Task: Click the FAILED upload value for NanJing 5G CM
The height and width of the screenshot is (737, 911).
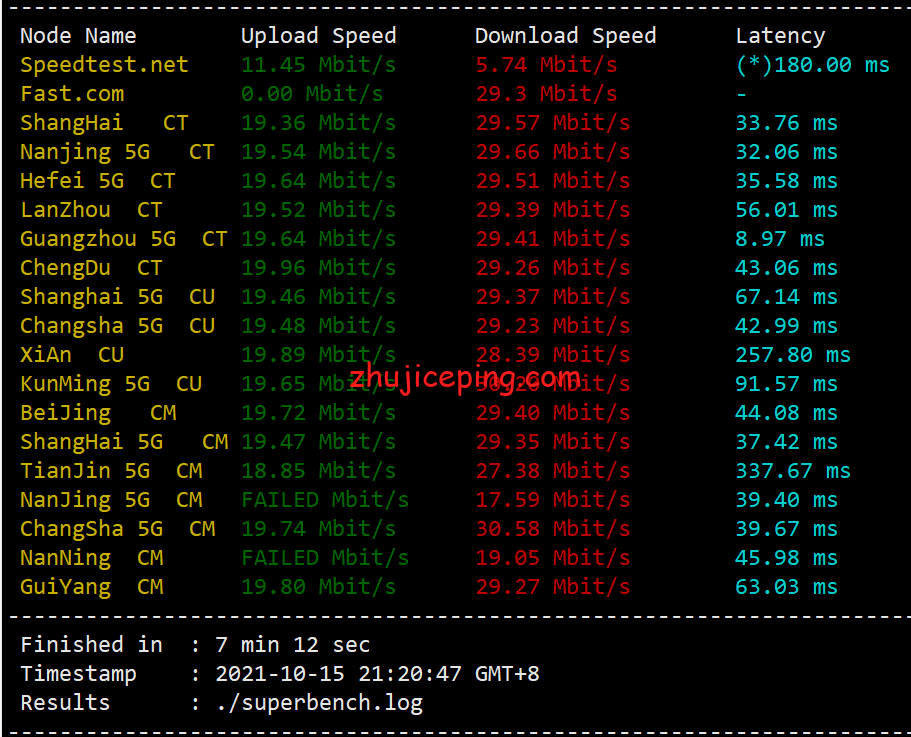Action: (324, 500)
